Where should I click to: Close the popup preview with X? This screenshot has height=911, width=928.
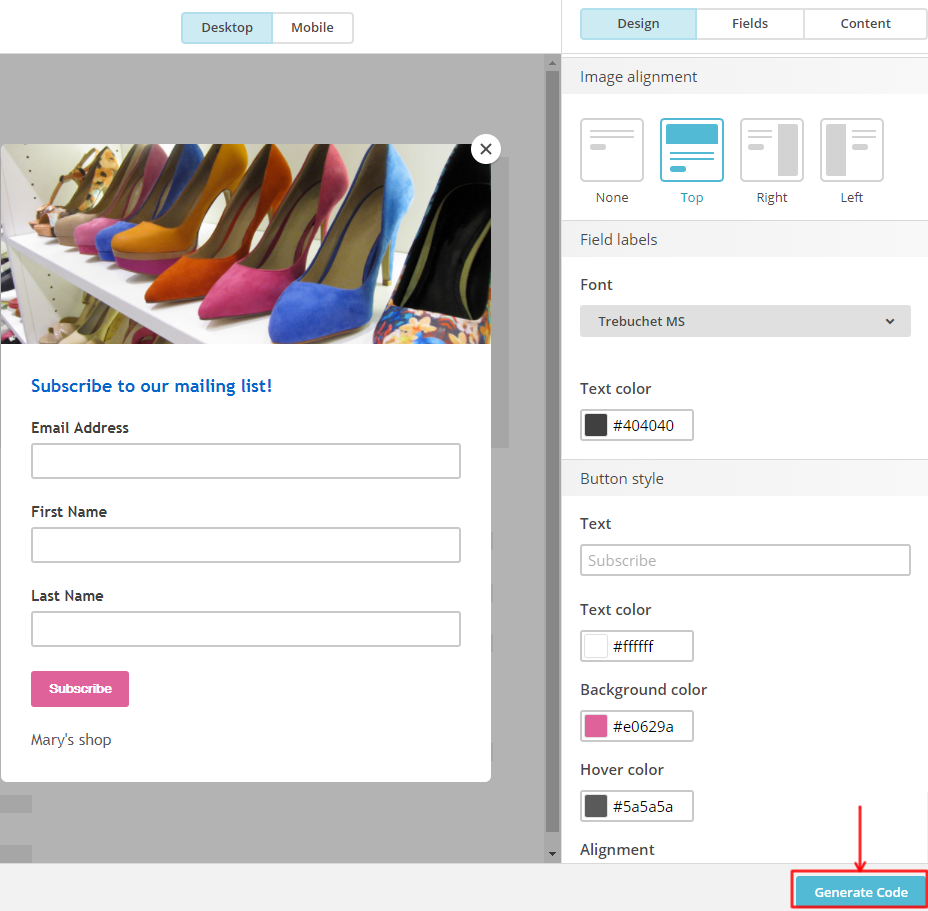pyautogui.click(x=486, y=149)
